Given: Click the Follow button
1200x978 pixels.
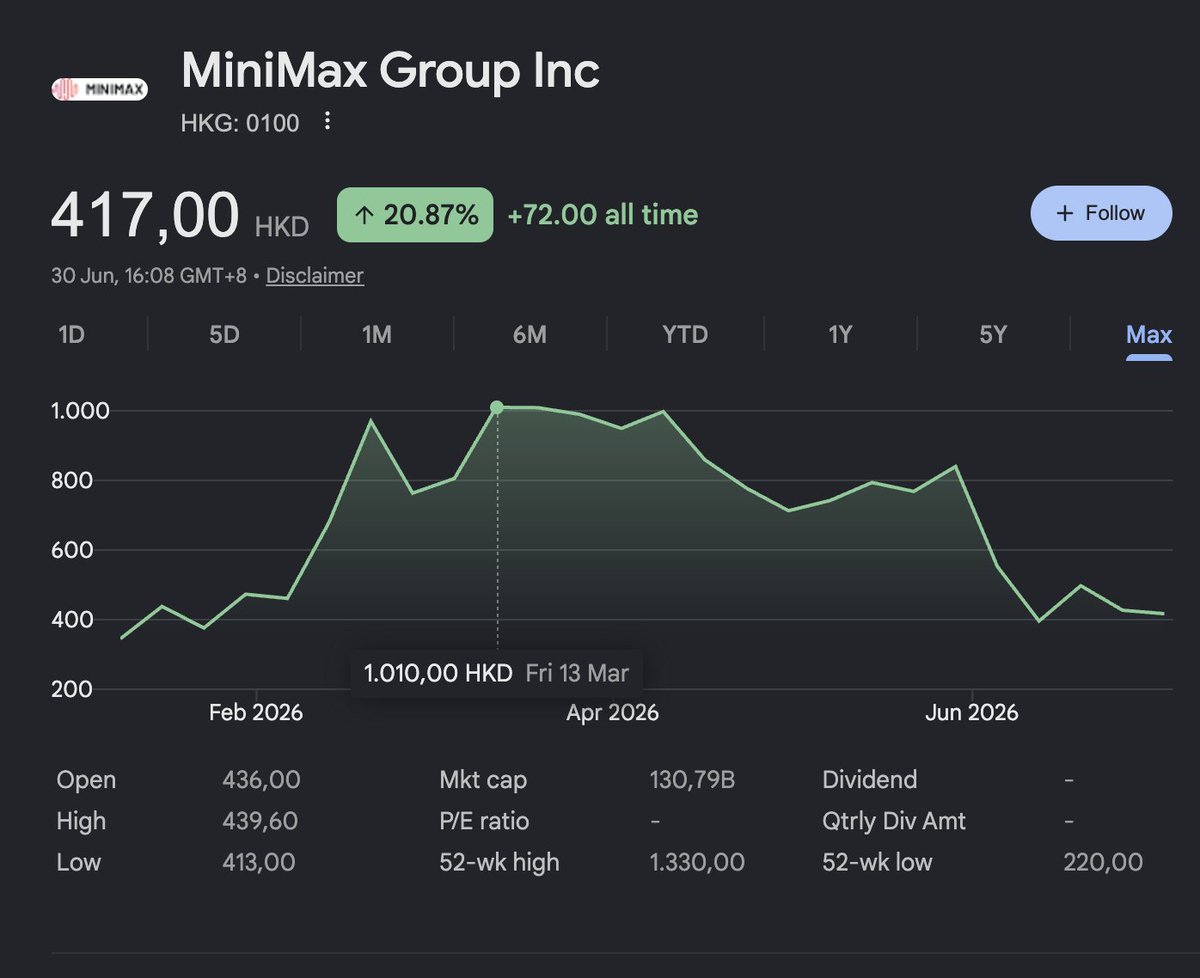Looking at the screenshot, I should pos(1100,213).
